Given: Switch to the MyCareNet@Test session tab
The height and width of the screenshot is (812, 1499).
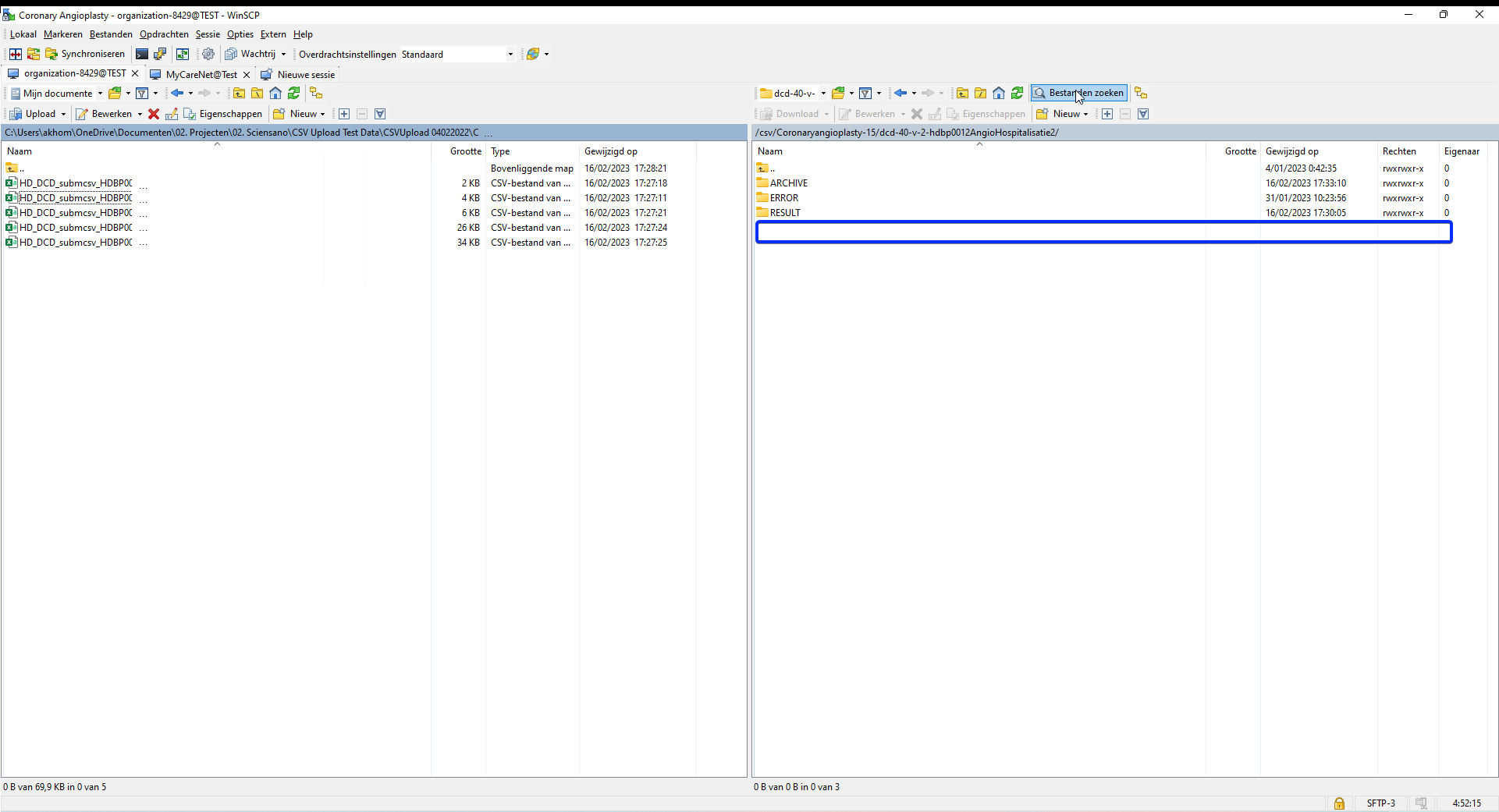Looking at the screenshot, I should (x=201, y=75).
